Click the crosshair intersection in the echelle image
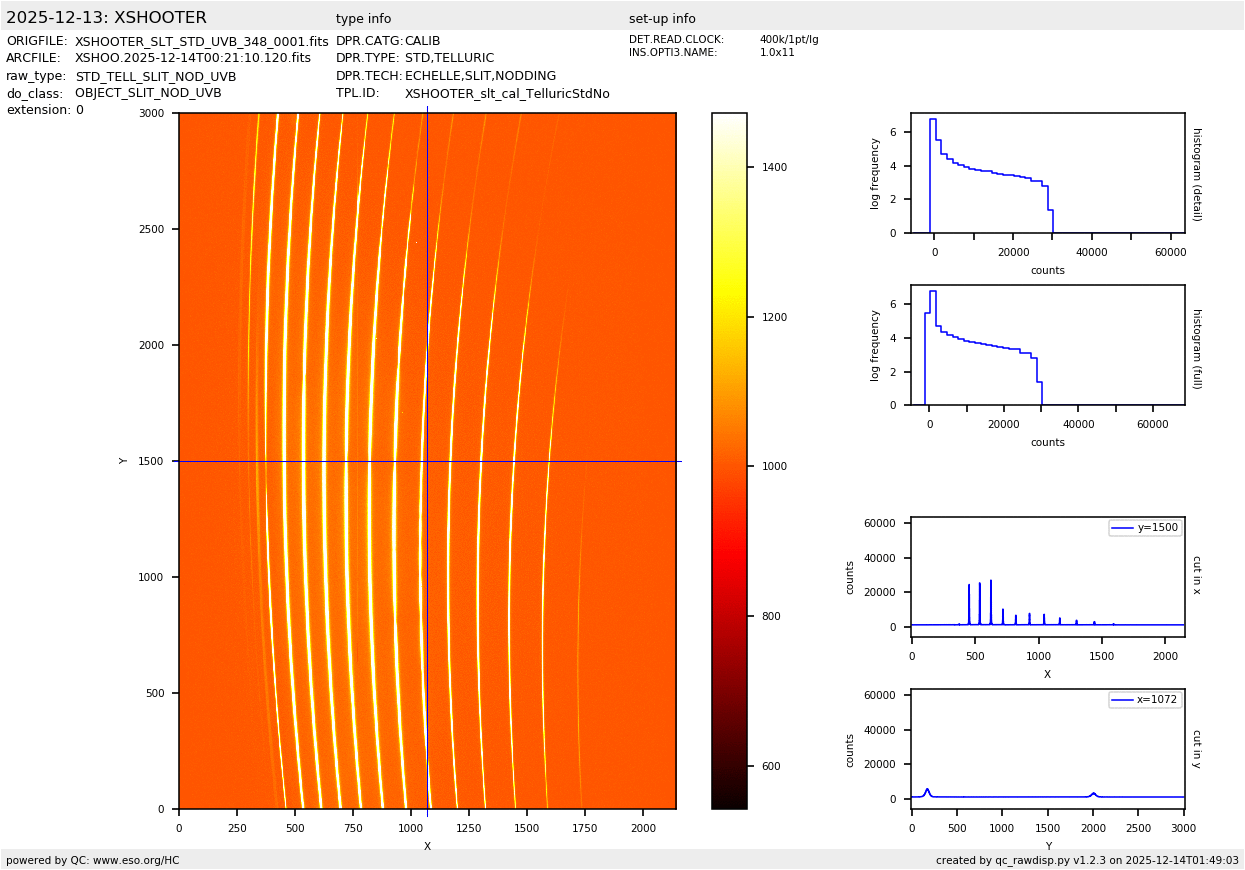The width and height of the screenshot is (1245, 870). pos(427,461)
